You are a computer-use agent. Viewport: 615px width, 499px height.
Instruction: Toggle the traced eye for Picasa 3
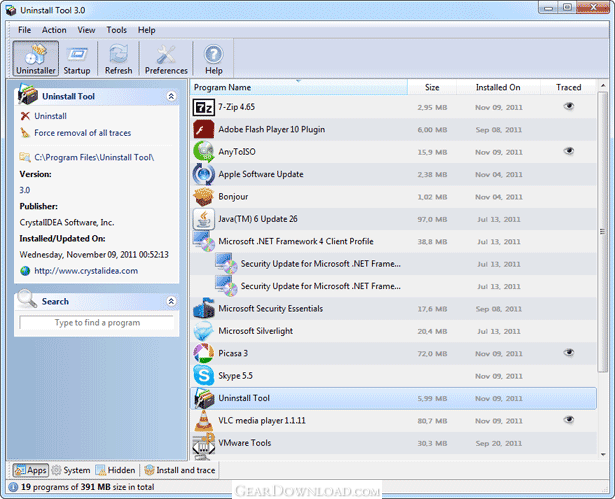pos(568,352)
